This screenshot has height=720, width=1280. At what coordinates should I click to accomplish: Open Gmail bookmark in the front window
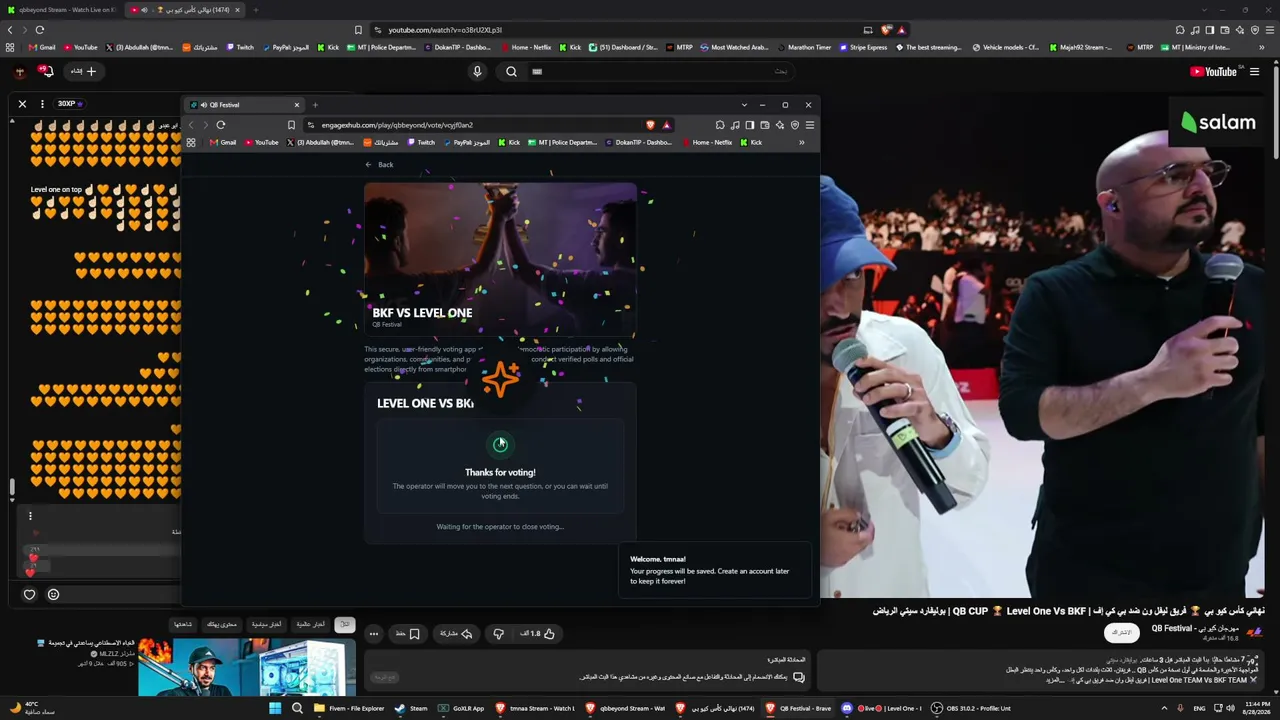(x=223, y=142)
